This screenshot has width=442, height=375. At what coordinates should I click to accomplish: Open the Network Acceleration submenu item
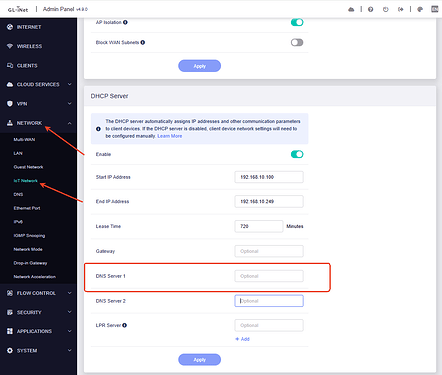pos(35,277)
